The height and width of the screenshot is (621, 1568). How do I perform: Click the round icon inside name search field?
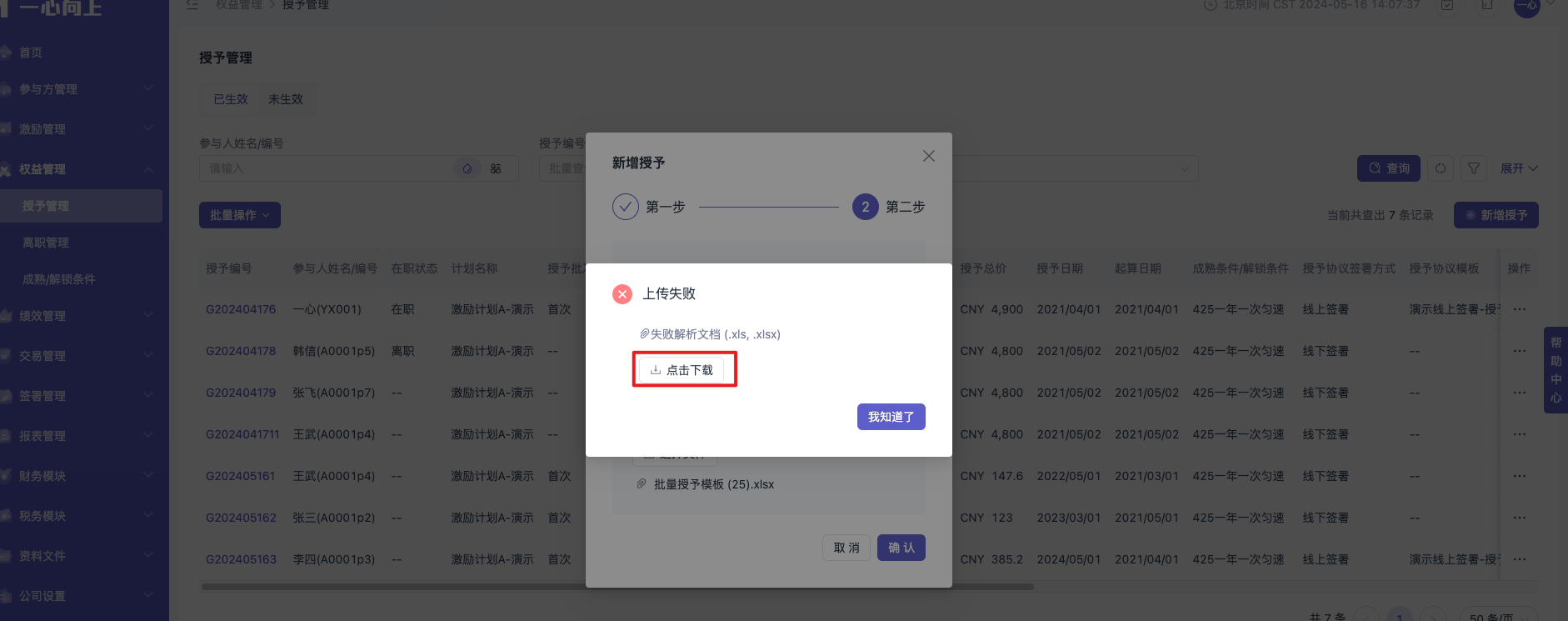[467, 168]
